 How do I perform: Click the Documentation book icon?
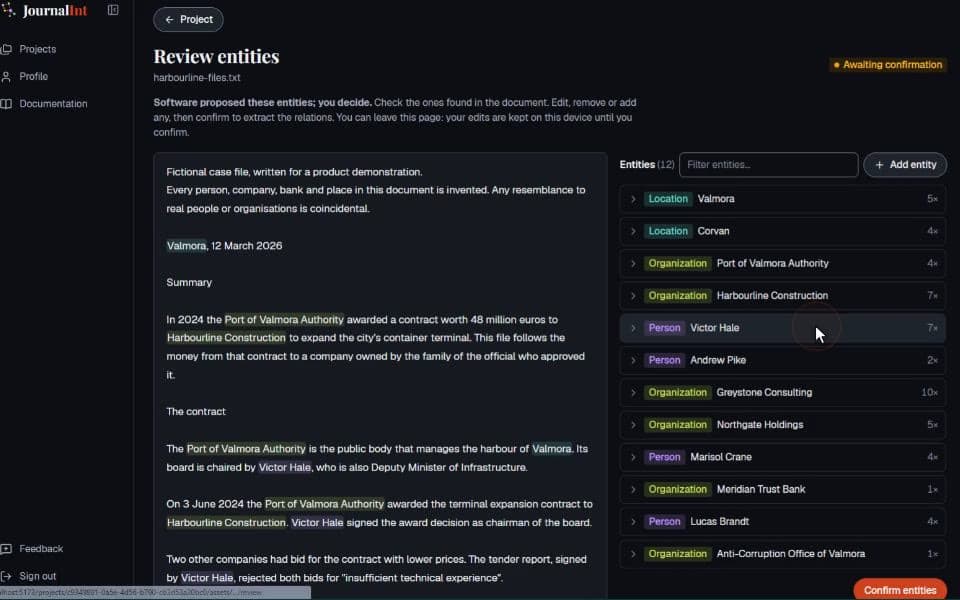coord(7,104)
